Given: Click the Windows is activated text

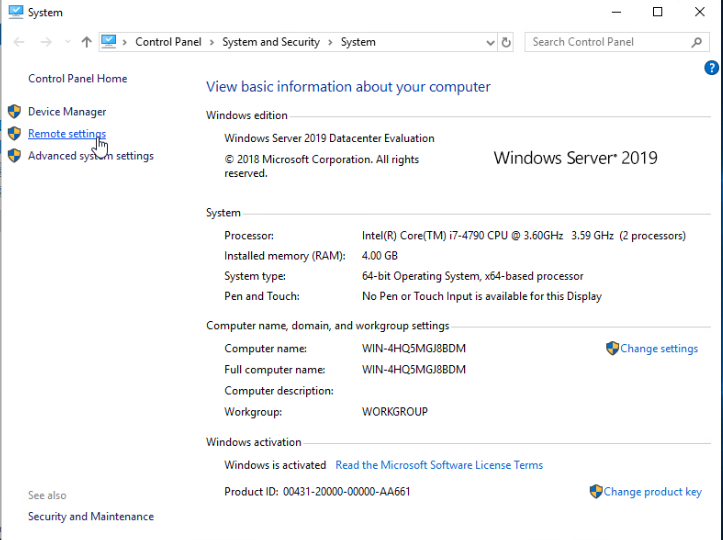Looking at the screenshot, I should (275, 465).
